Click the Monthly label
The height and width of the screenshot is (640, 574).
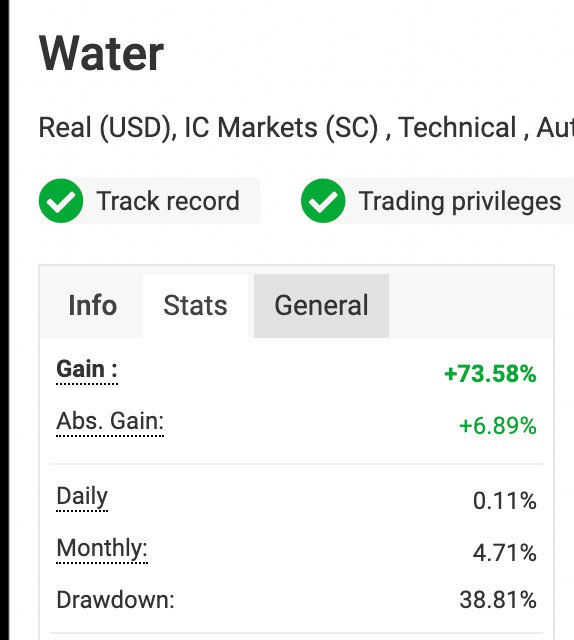click(102, 549)
